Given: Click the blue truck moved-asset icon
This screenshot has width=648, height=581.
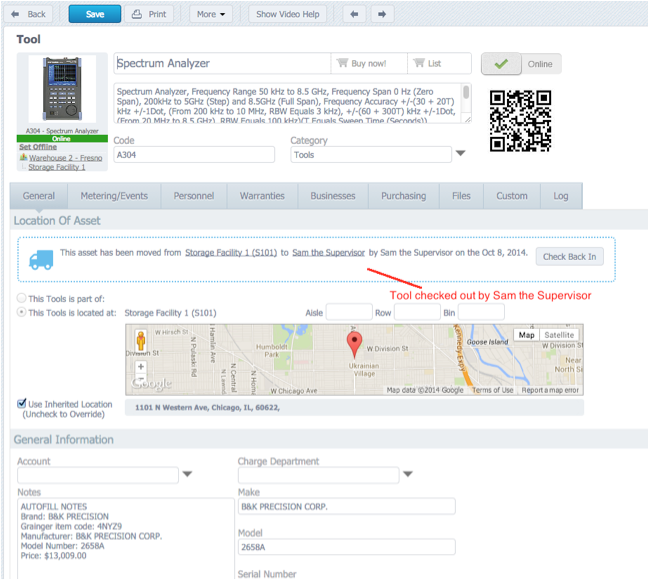Looking at the screenshot, I should (41, 260).
